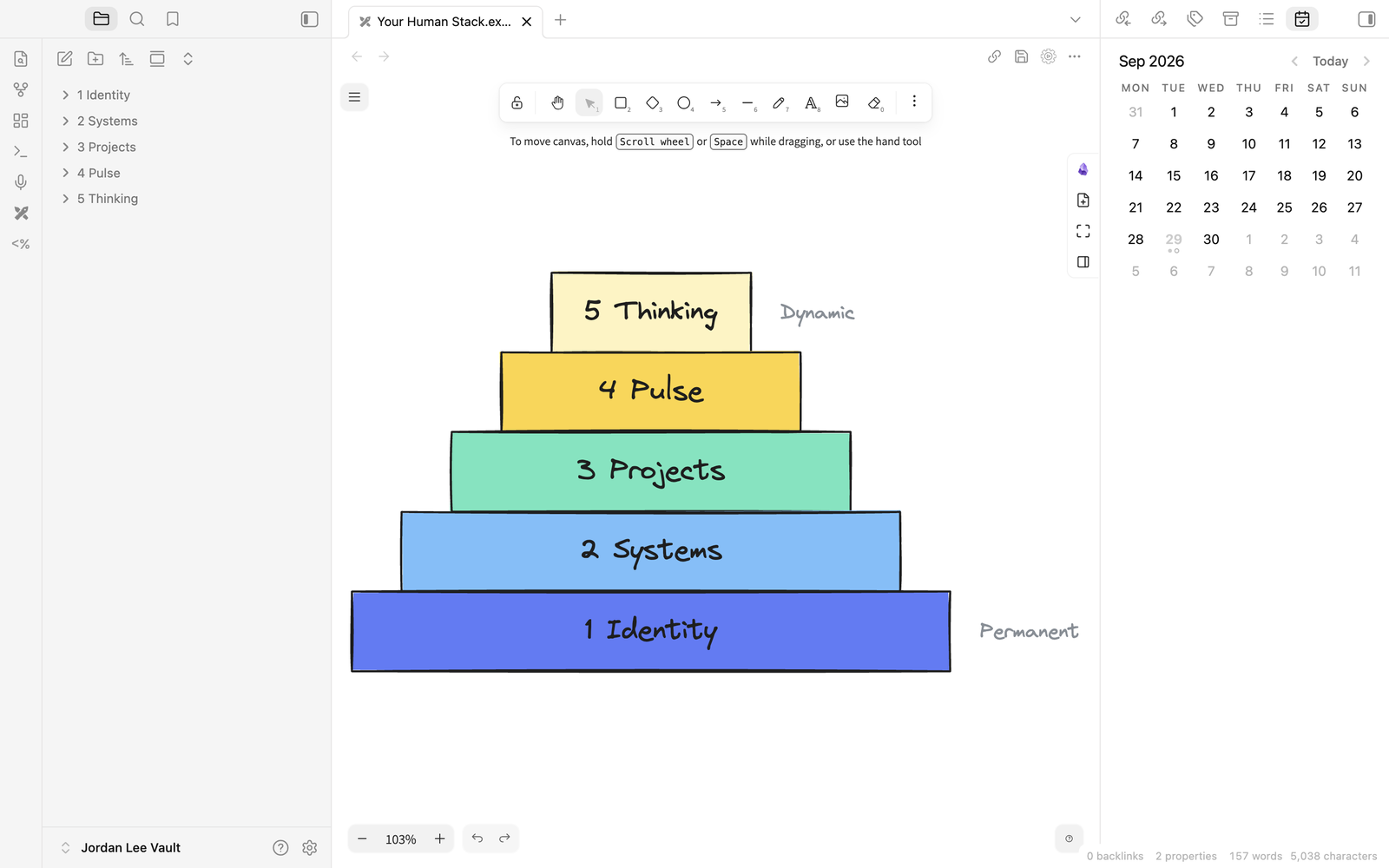The image size is (1389, 868).
Task: Auto-reveal current file icon
Action: pyautogui.click(x=157, y=59)
